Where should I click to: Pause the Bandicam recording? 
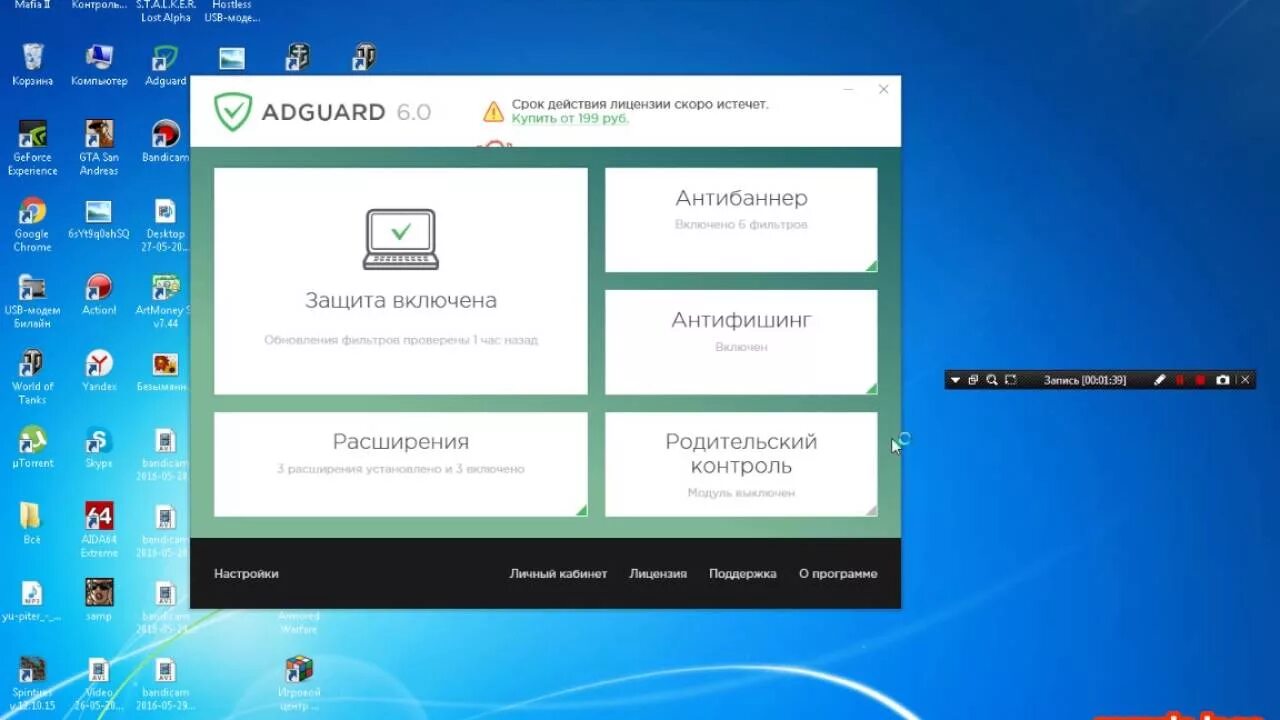[1180, 380]
